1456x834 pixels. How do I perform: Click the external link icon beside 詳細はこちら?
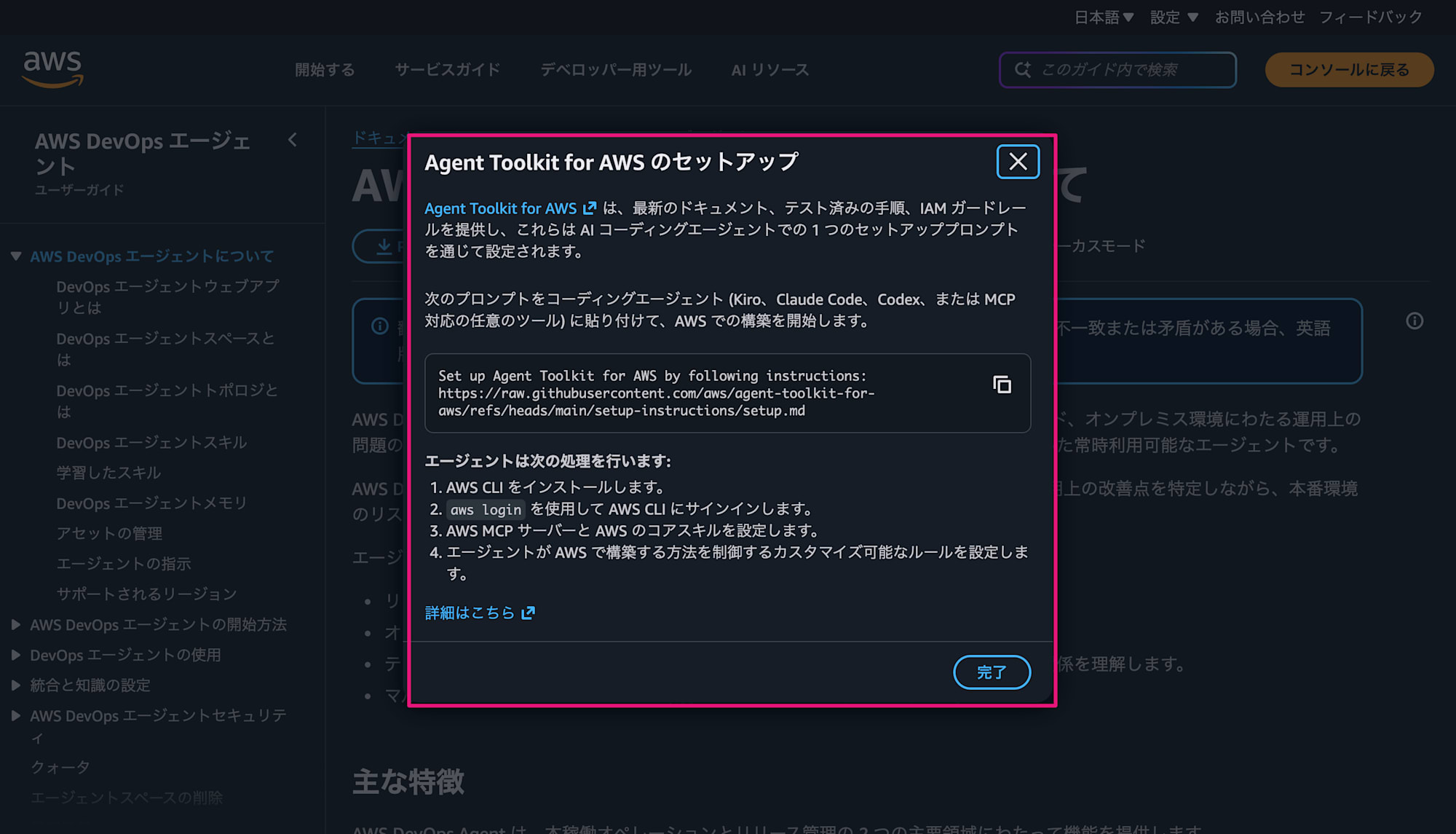pyautogui.click(x=529, y=613)
